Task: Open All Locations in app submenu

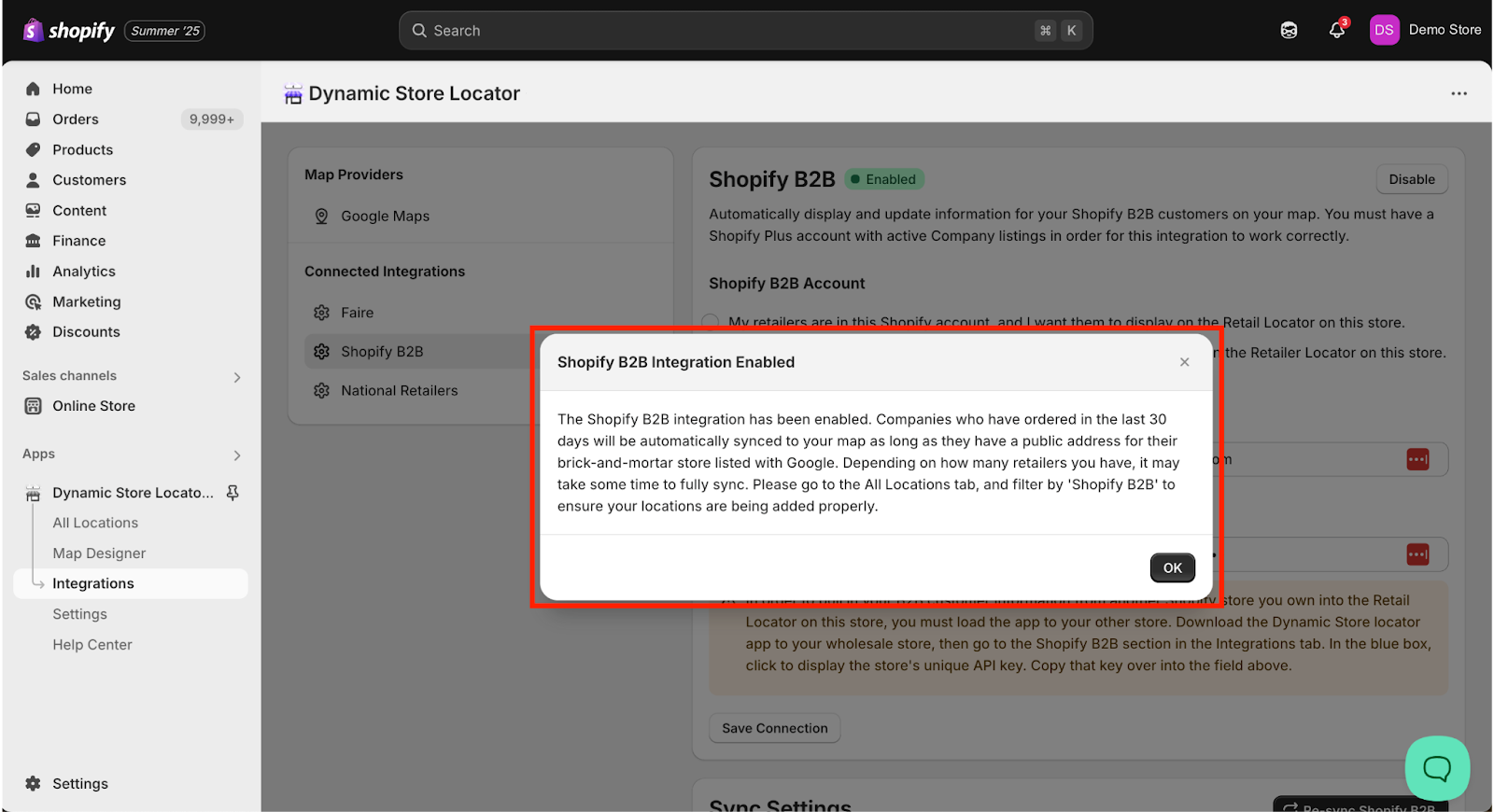Action: [95, 523]
